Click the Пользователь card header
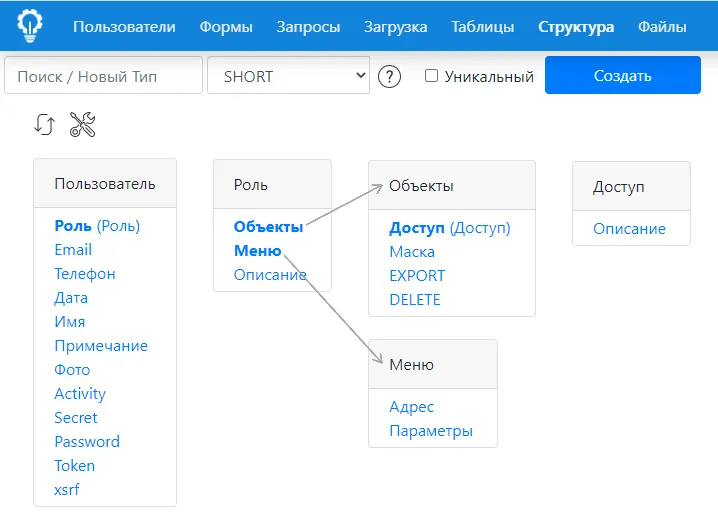 pyautogui.click(x=105, y=183)
